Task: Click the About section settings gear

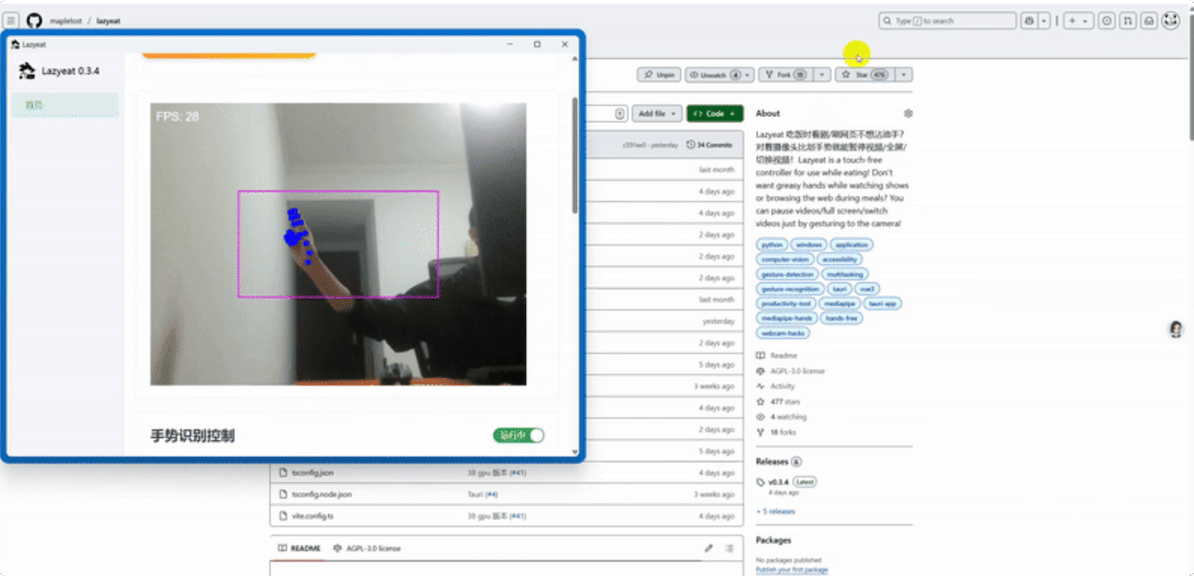Action: click(x=908, y=114)
